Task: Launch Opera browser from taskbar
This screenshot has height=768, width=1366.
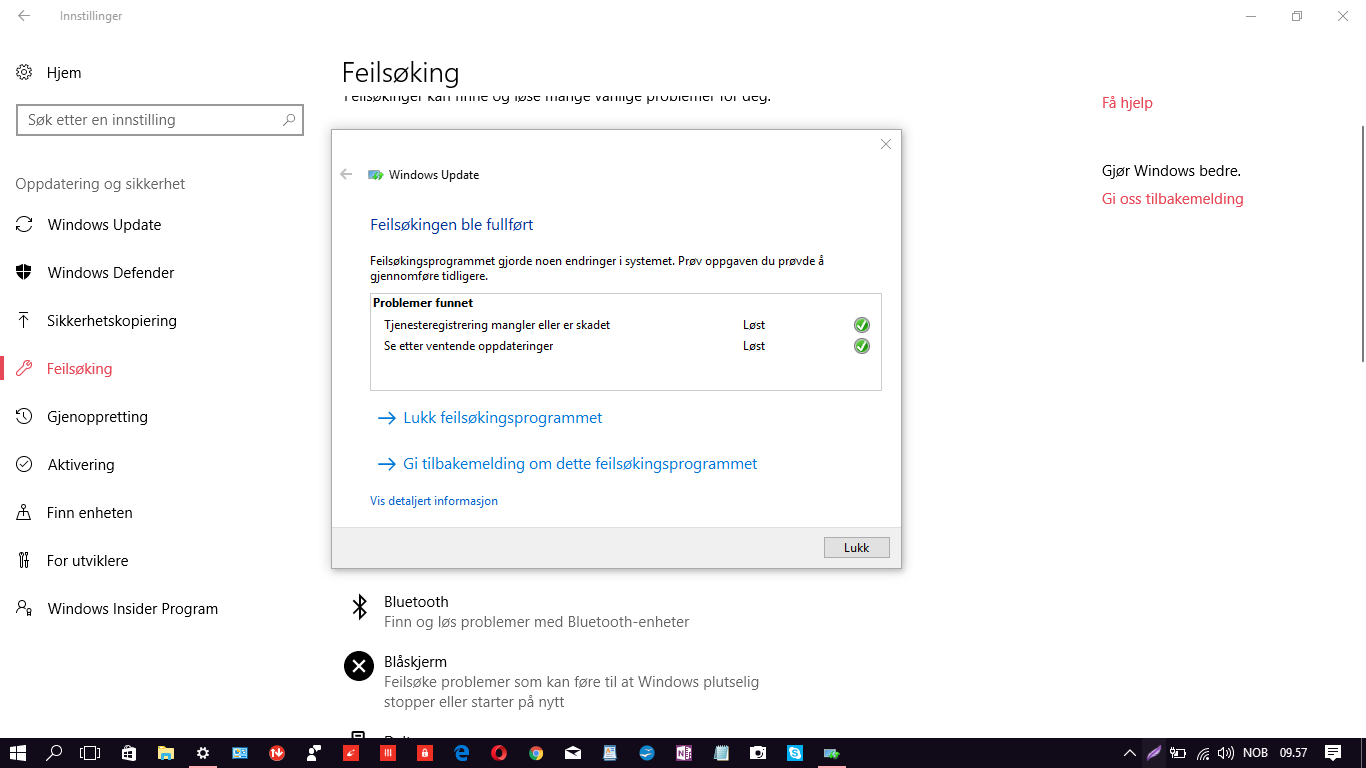Action: (x=499, y=753)
